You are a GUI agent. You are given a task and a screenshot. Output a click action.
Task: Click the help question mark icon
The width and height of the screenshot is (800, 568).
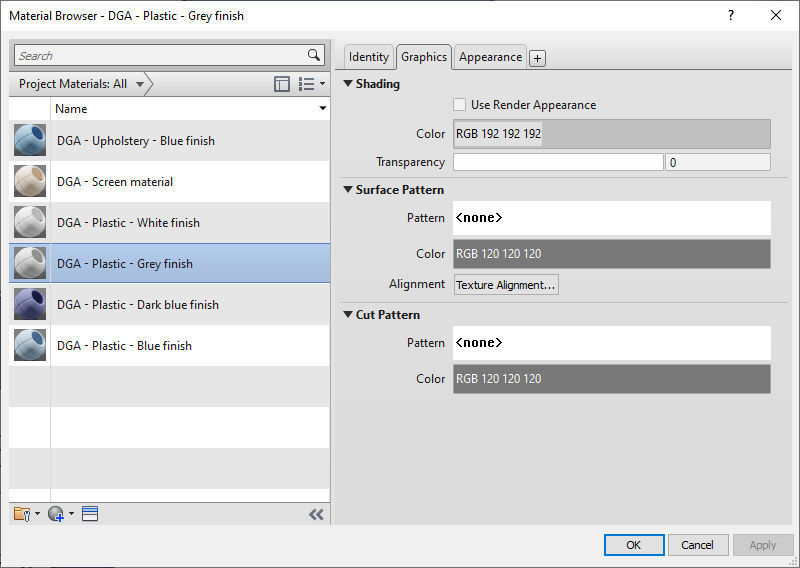point(731,15)
